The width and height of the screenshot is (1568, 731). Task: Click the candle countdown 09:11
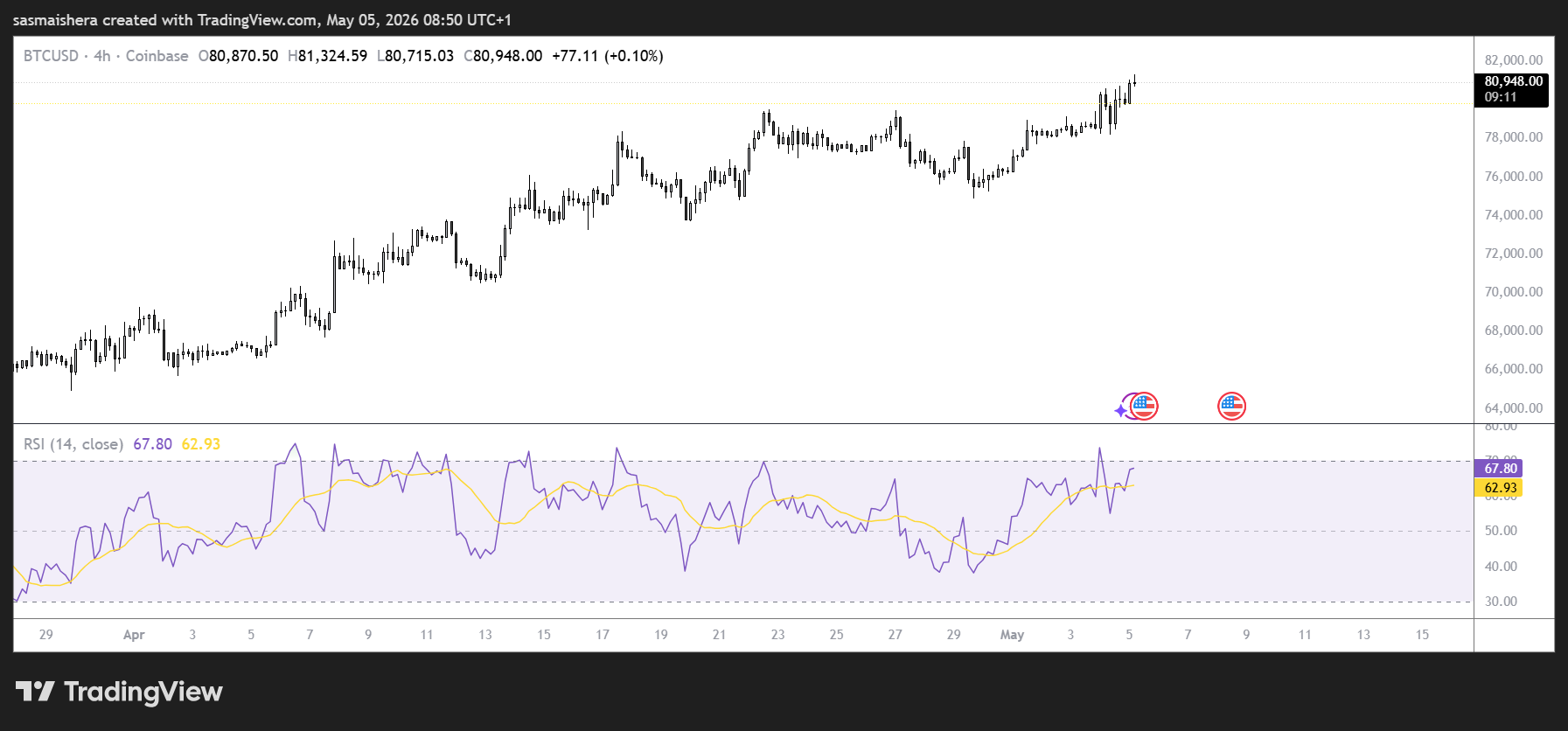(x=1500, y=97)
